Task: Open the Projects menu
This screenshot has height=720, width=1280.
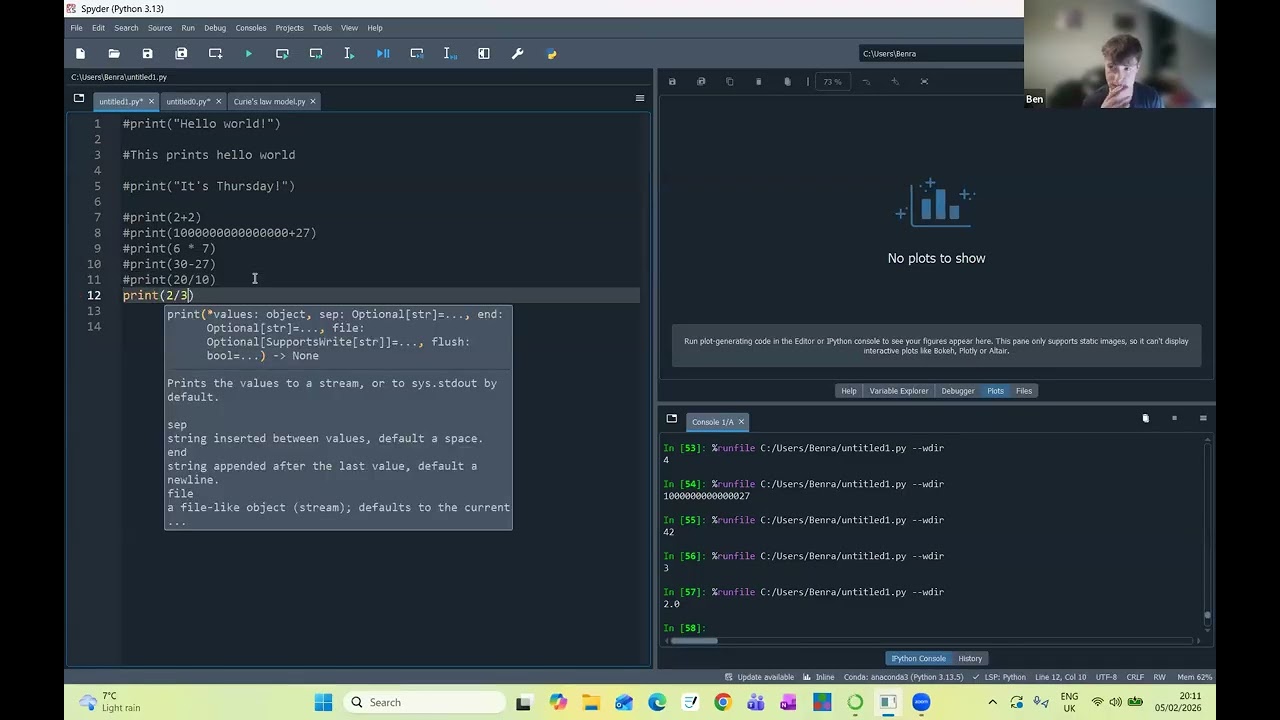Action: pos(289,28)
